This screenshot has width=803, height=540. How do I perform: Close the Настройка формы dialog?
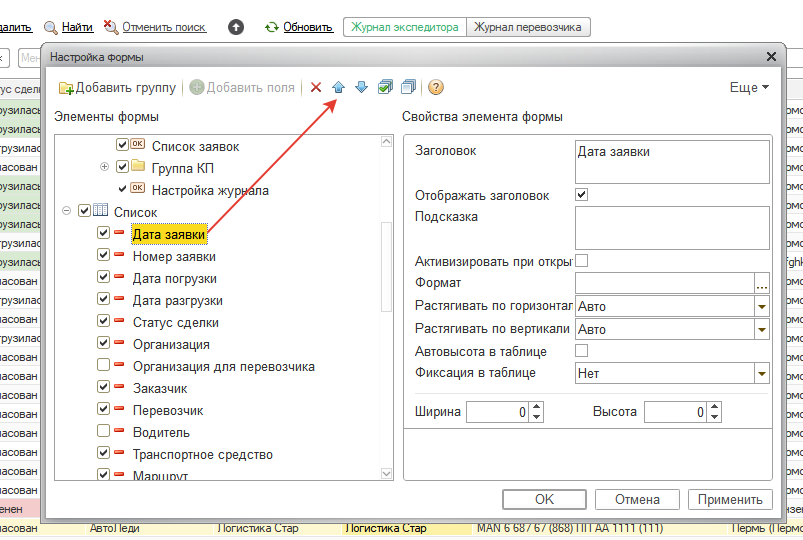(771, 56)
